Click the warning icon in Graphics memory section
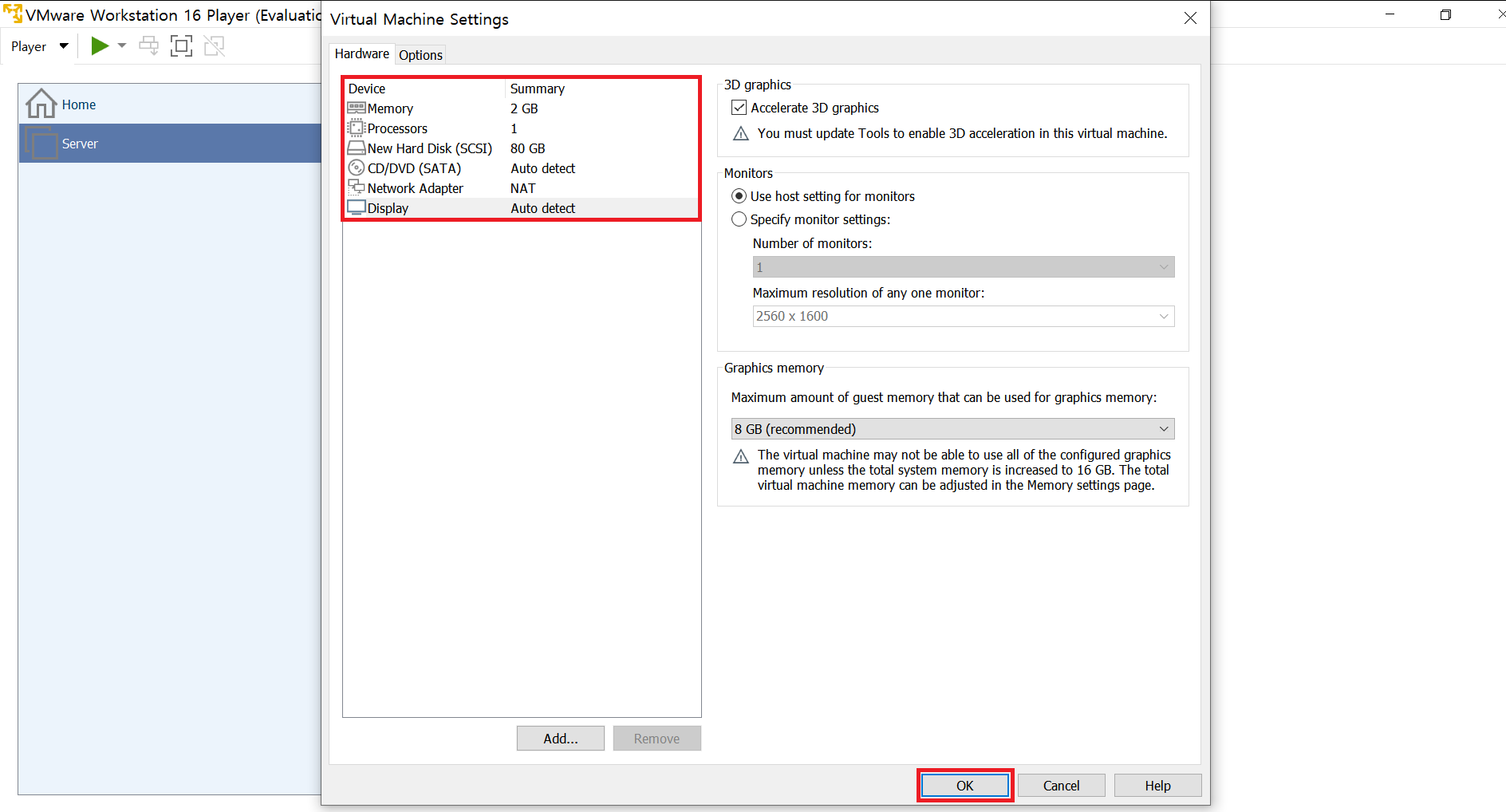 pyautogui.click(x=741, y=456)
